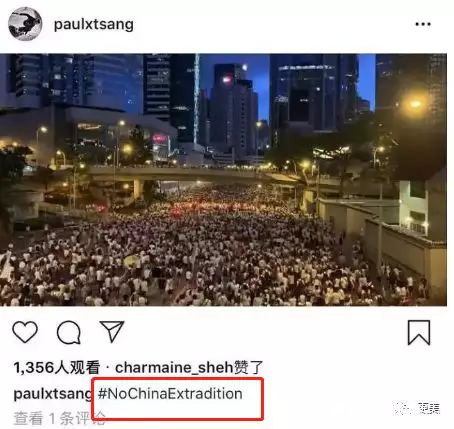
Task: Share post via paper plane icon
Action: pyautogui.click(x=112, y=331)
